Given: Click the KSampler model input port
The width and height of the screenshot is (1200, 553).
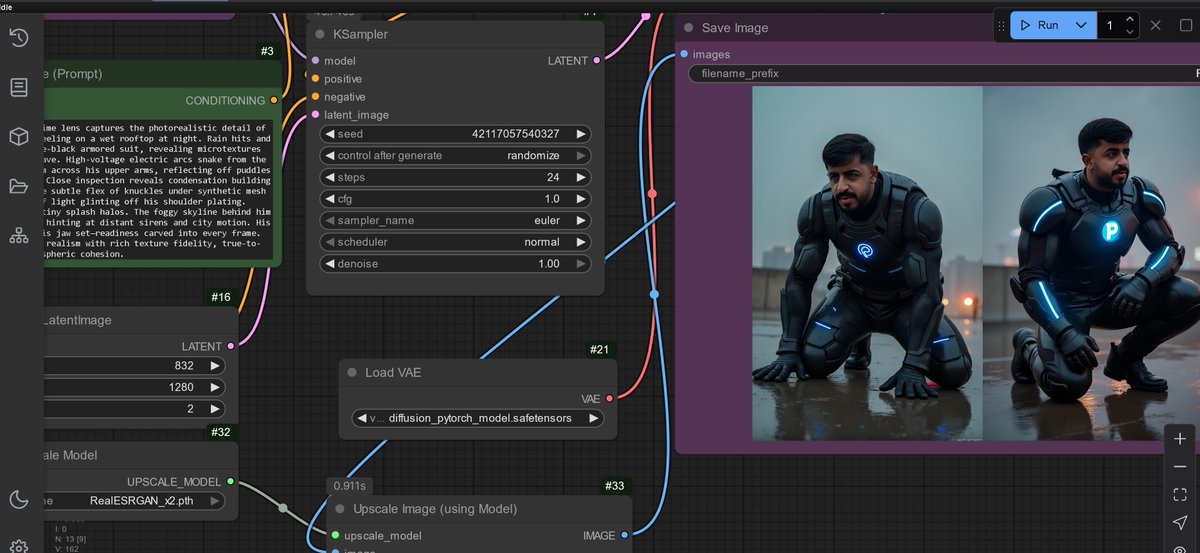Looking at the screenshot, I should coord(315,61).
